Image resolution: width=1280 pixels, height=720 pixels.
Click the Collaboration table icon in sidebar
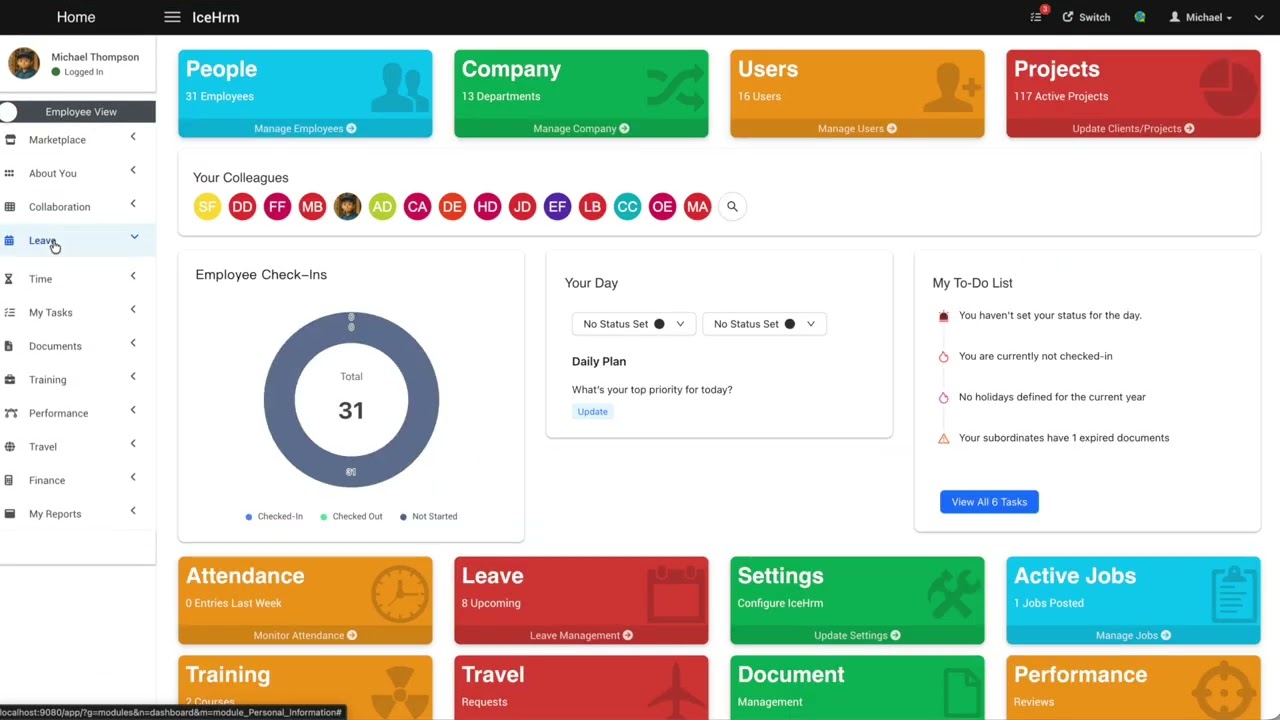click(x=9, y=207)
